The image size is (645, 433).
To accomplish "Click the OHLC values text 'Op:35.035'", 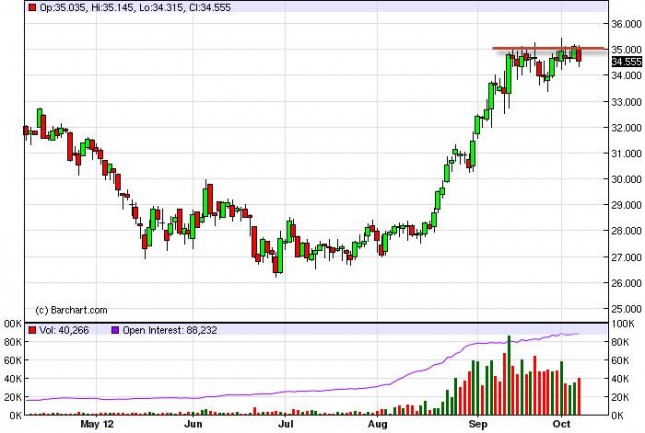I will 63,7.
